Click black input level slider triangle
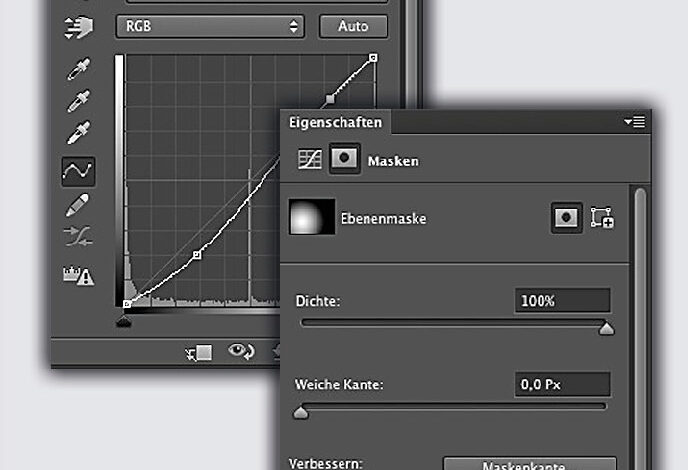688x470 pixels. 124,322
